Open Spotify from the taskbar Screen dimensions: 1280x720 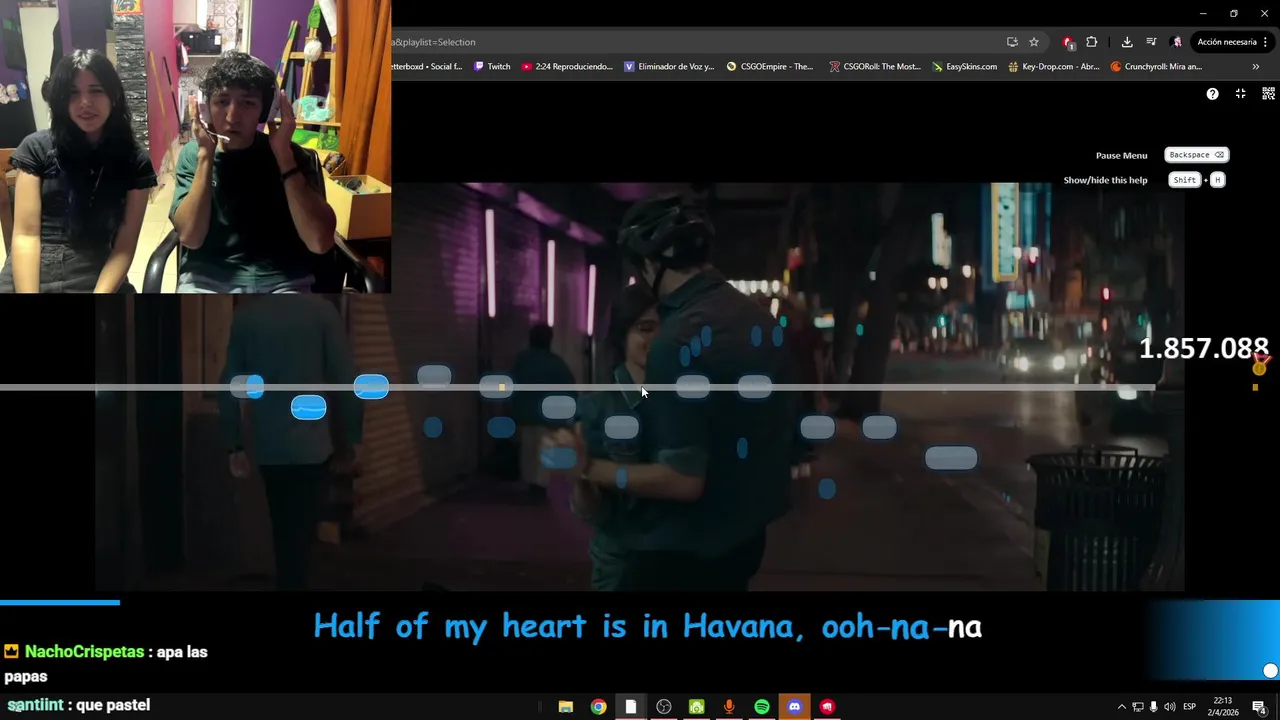pyautogui.click(x=762, y=707)
